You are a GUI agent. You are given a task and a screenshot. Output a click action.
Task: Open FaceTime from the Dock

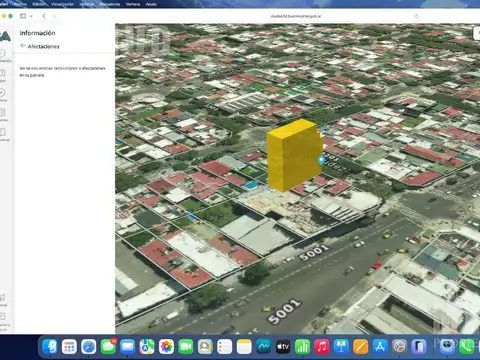[186, 347]
